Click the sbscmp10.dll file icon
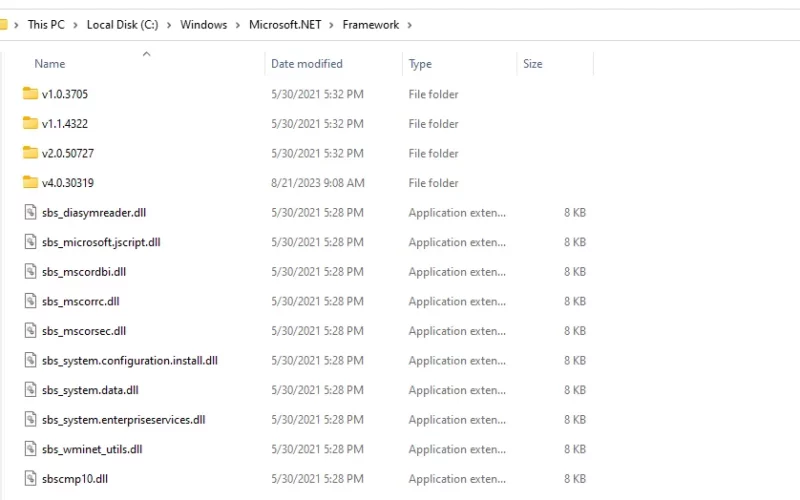800x500 pixels. [31, 478]
